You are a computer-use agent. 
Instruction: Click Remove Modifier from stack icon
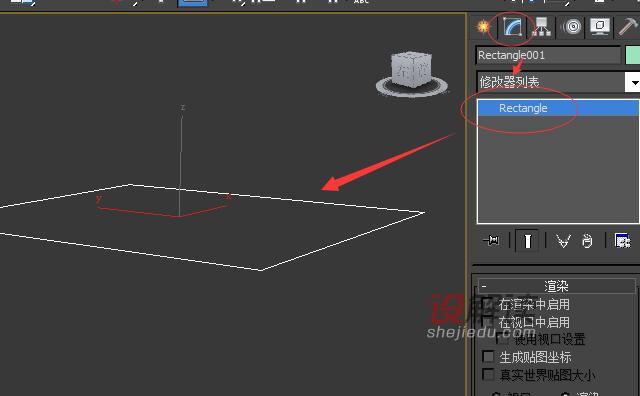point(587,241)
